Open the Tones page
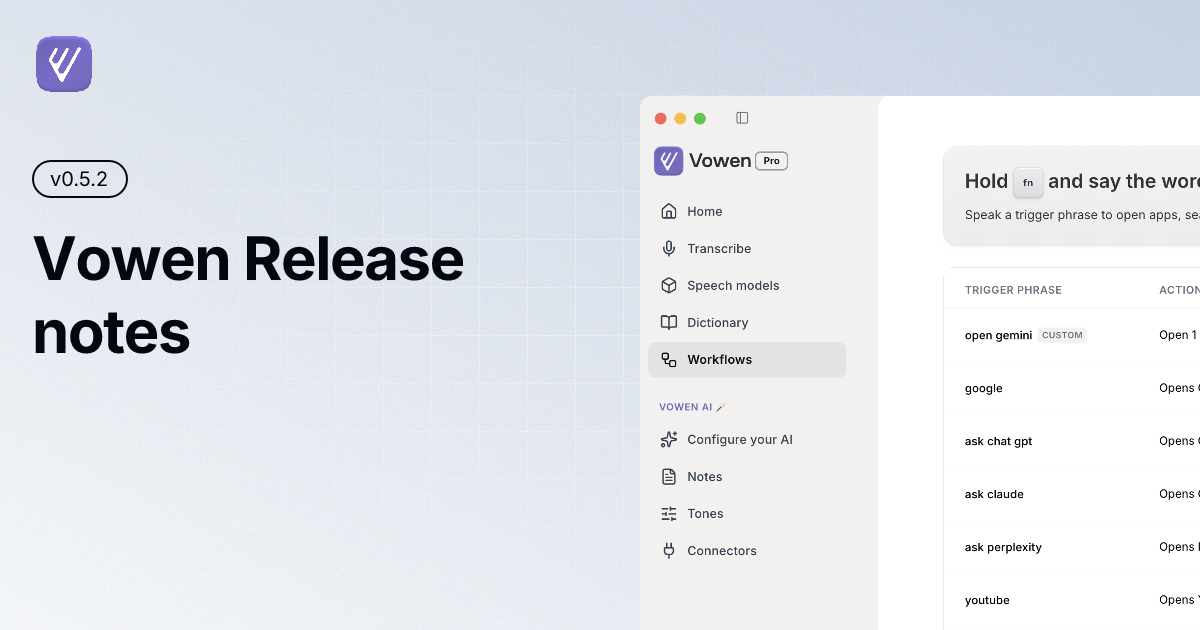 747,514
